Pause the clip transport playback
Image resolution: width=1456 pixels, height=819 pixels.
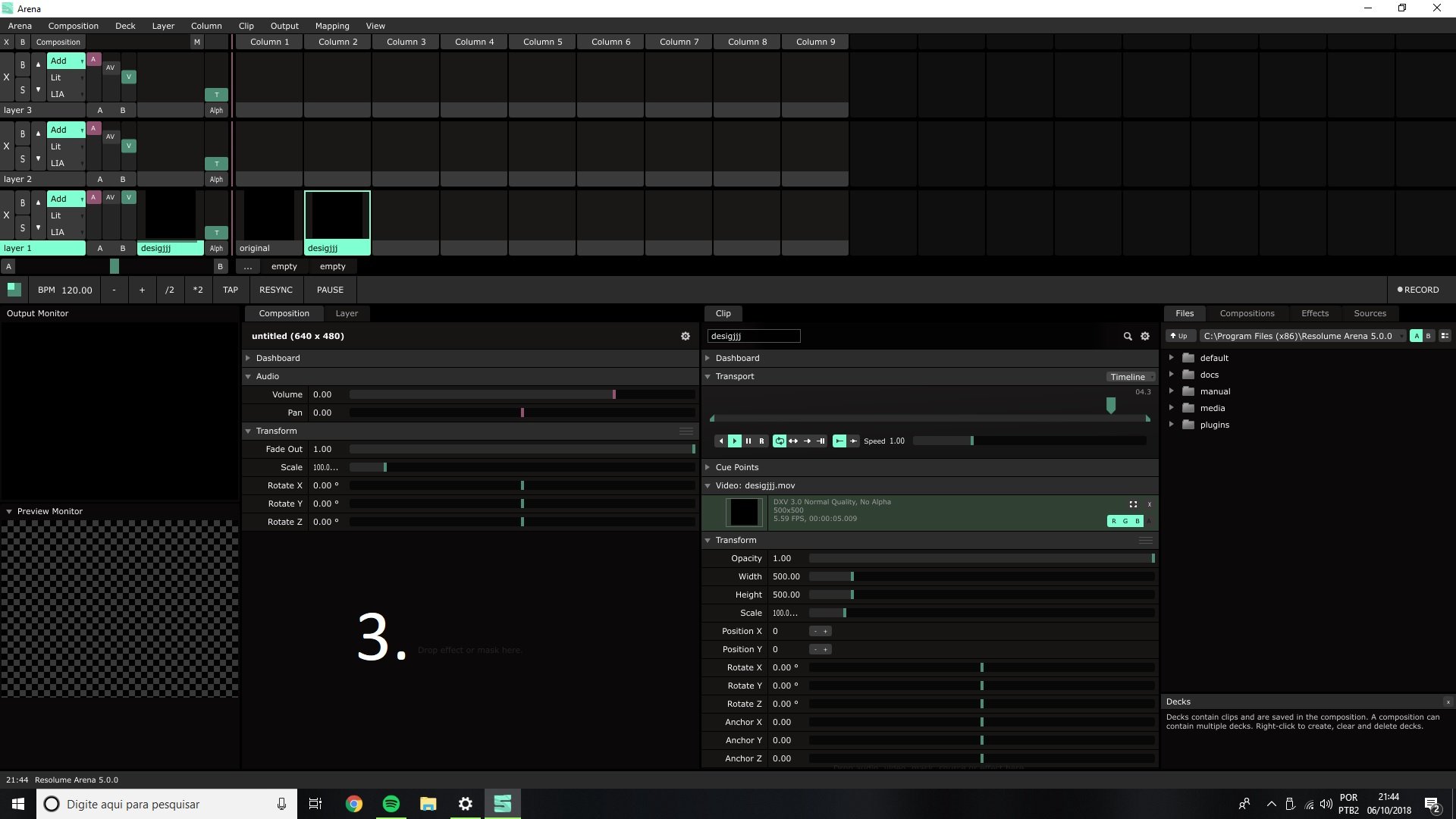click(748, 441)
